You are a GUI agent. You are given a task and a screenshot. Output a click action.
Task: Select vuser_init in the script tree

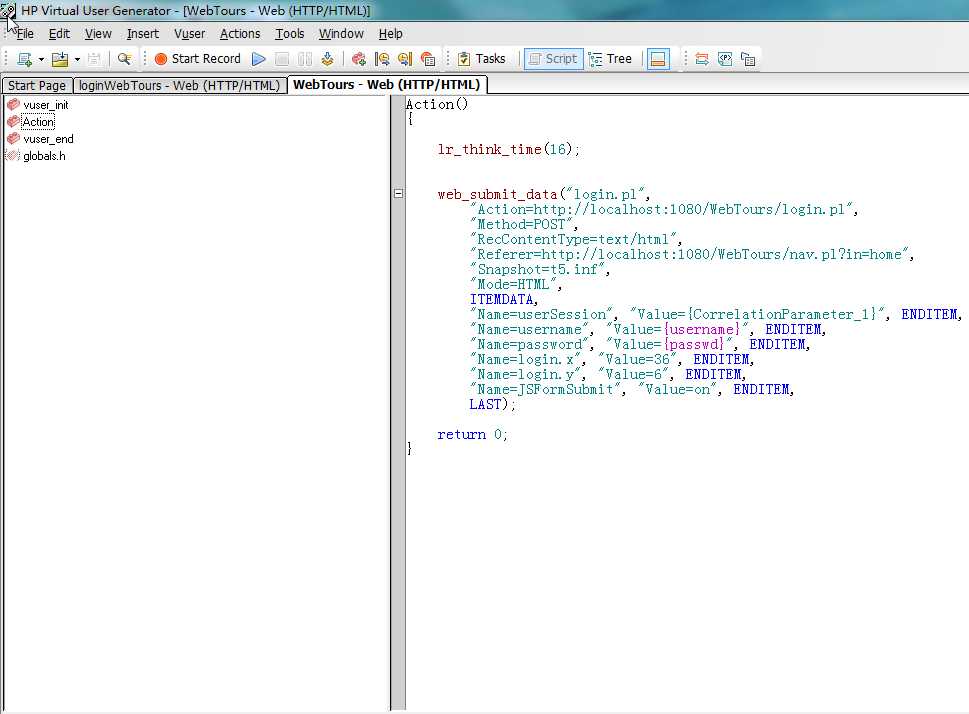pos(46,105)
